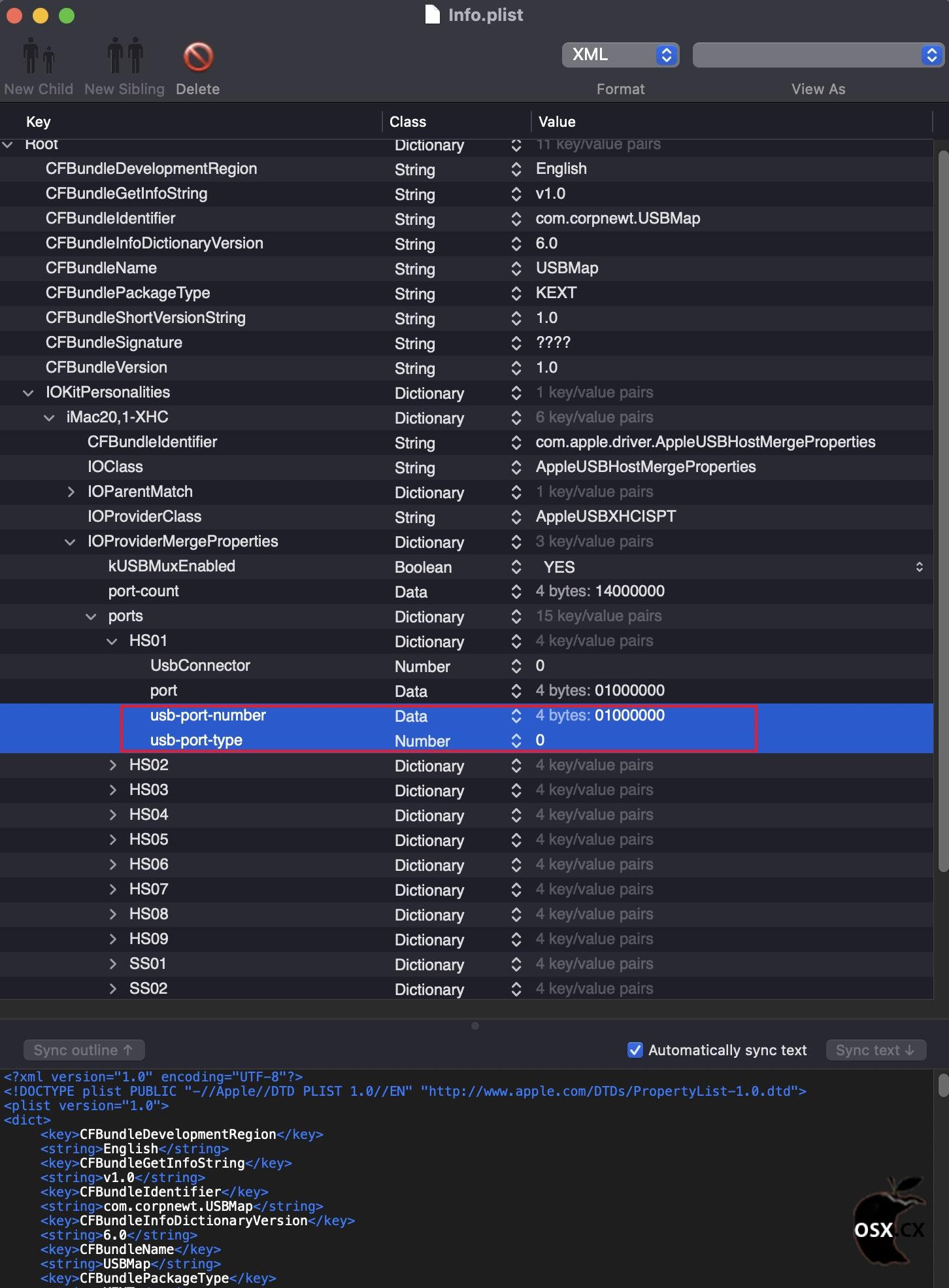This screenshot has width=949, height=1288.
Task: Collapse the IOKitPersonalities dictionary
Action: (x=28, y=393)
